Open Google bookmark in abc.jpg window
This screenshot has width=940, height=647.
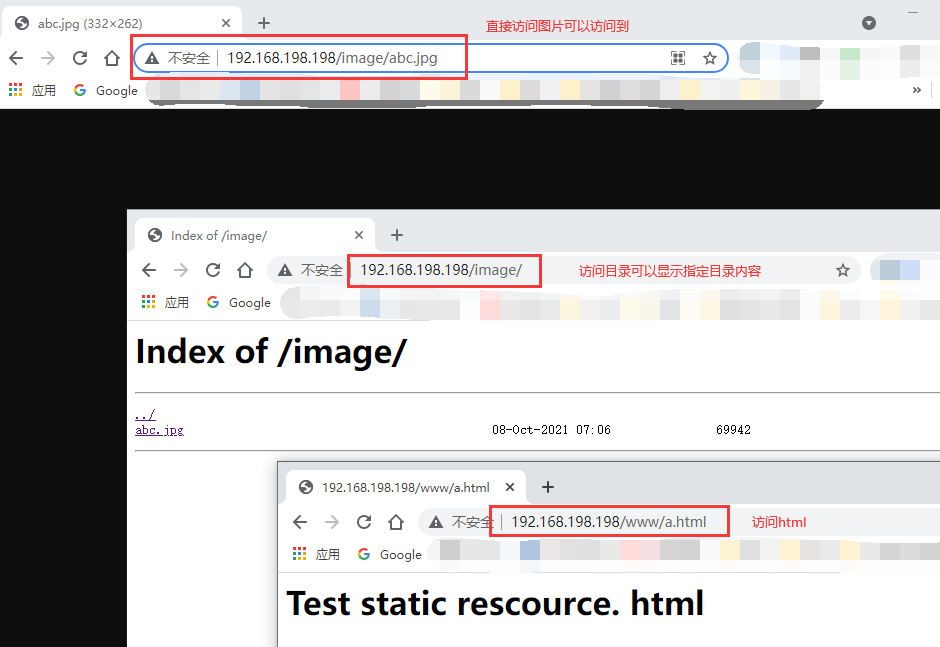(106, 91)
